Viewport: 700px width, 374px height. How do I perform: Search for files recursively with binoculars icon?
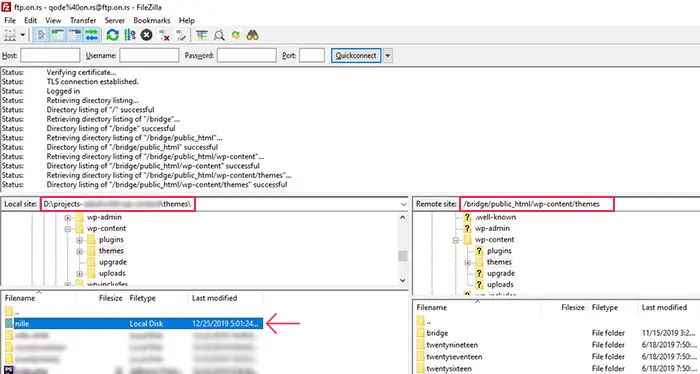pyautogui.click(x=253, y=35)
